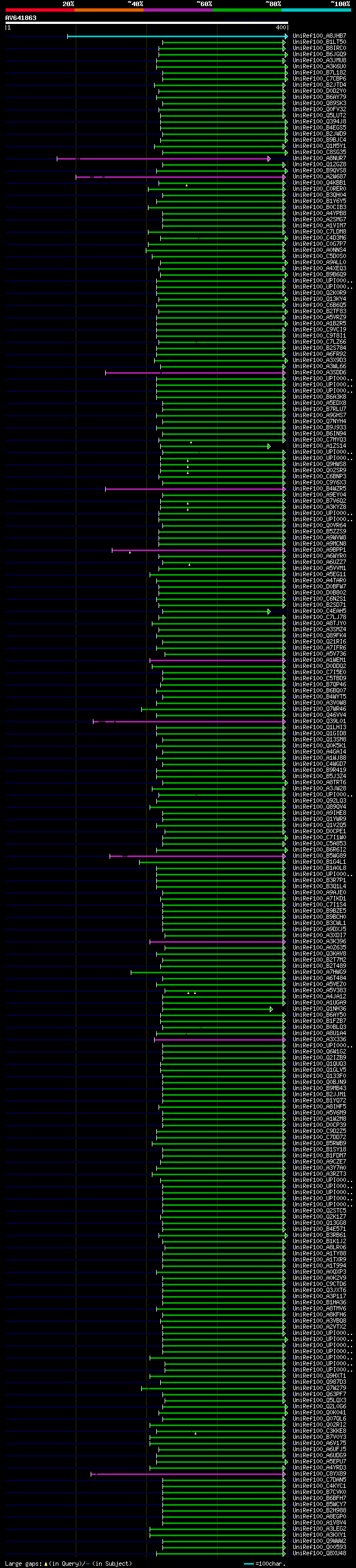Click label UniRef100_B5J324
This screenshot has width=356, height=1568.
[x=319, y=776]
